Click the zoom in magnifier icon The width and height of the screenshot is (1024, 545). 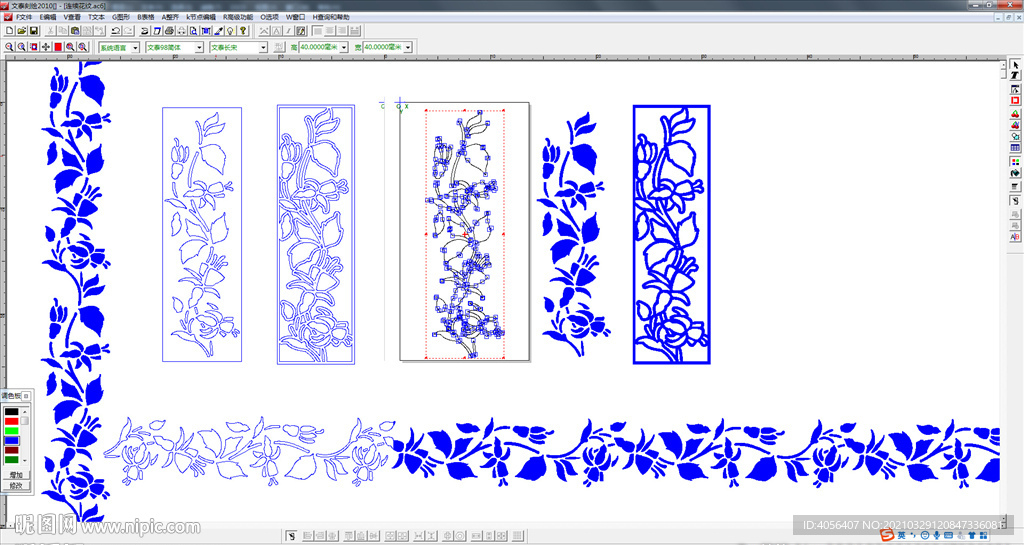click(x=9, y=47)
